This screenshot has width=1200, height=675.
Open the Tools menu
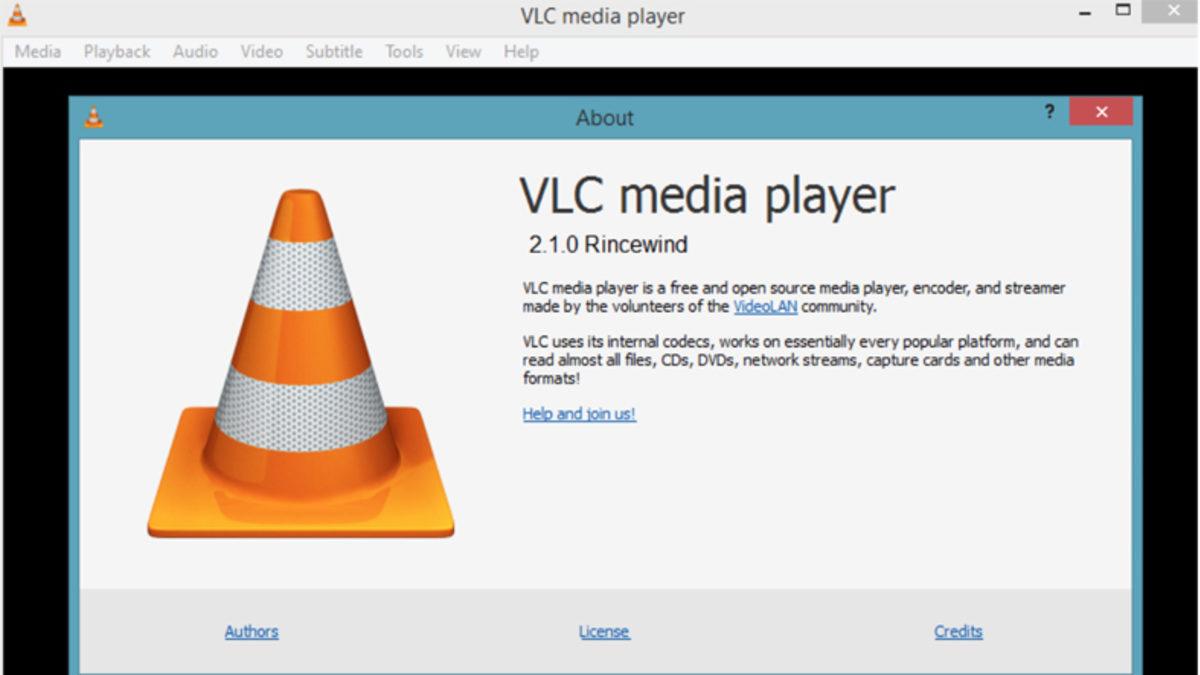(403, 51)
